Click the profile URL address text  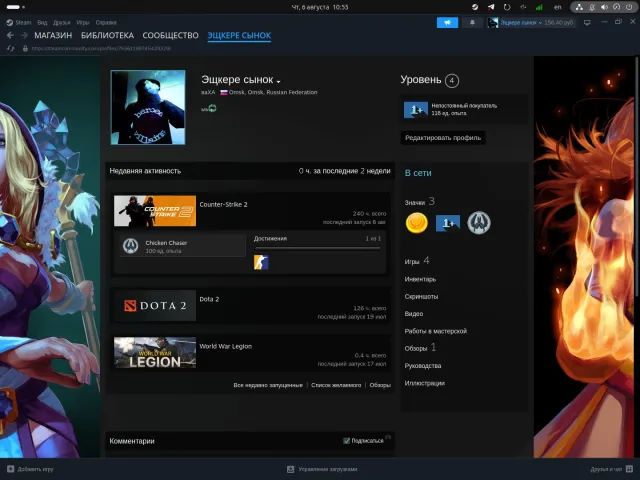click(x=101, y=48)
